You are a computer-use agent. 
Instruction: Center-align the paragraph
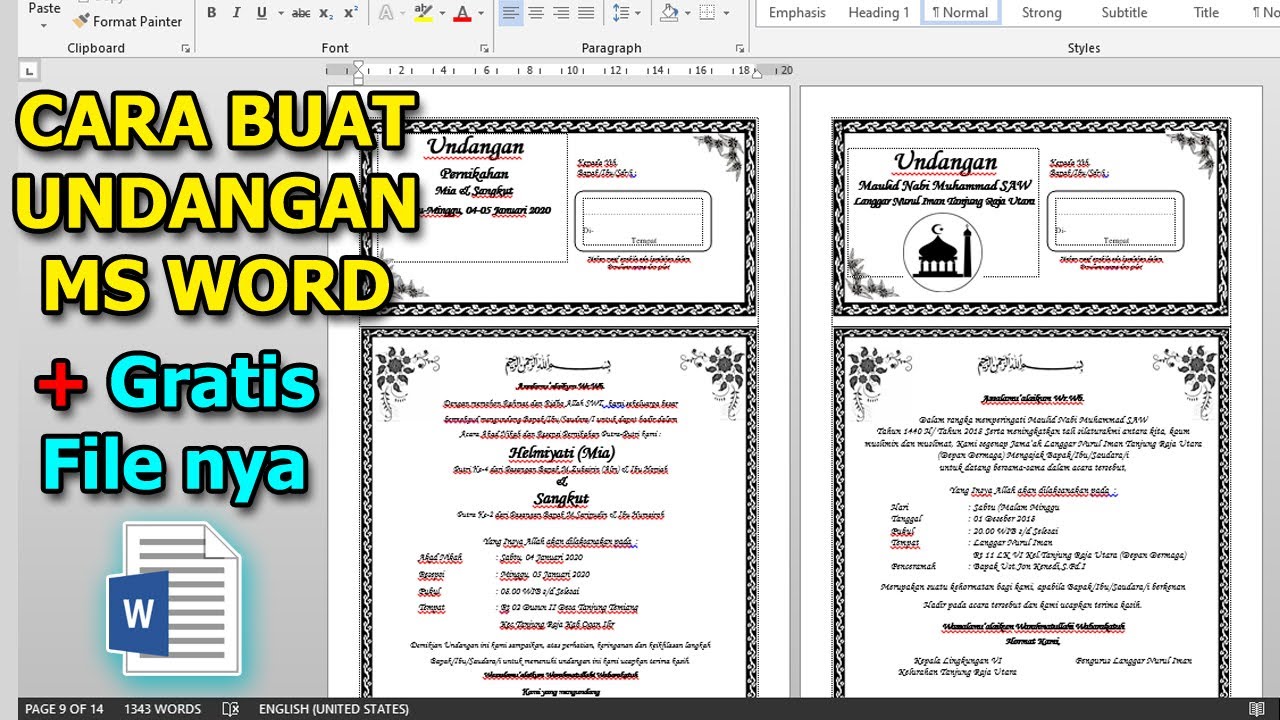point(536,13)
